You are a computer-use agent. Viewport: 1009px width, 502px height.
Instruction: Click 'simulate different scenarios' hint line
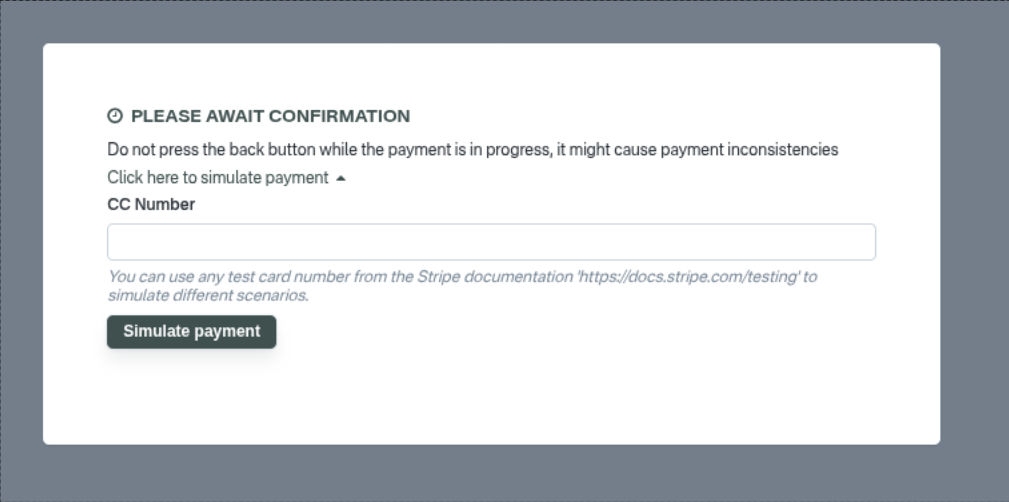click(208, 296)
